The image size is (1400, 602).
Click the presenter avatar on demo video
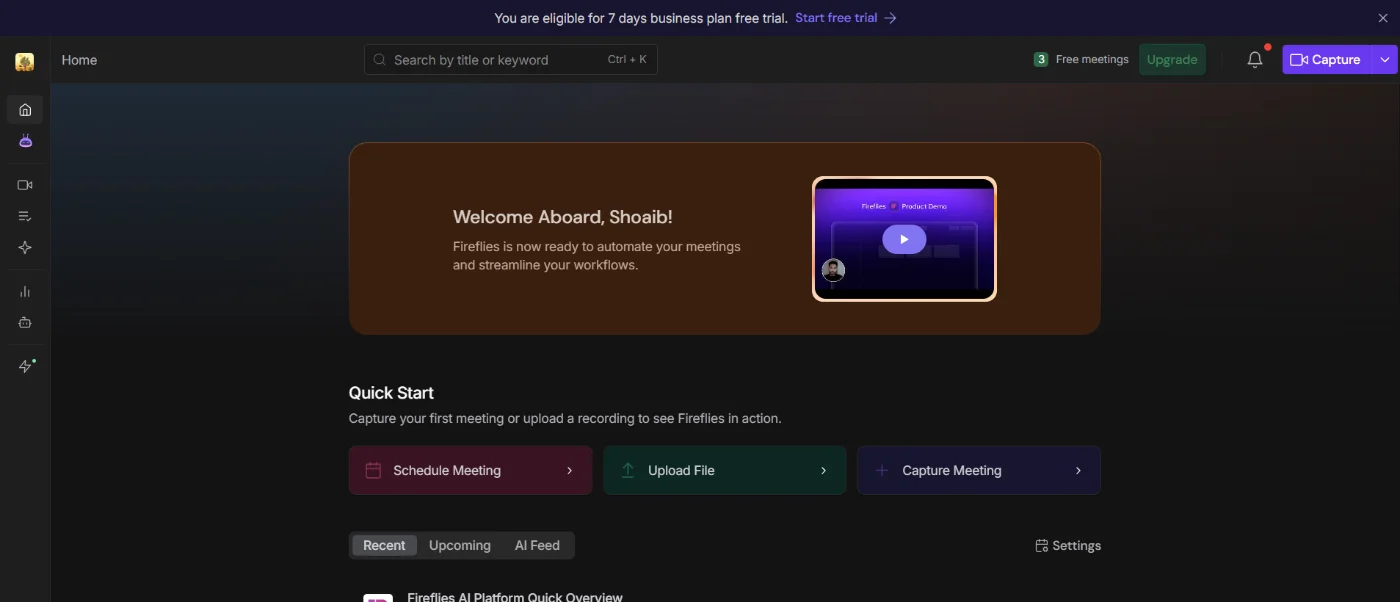(x=833, y=270)
